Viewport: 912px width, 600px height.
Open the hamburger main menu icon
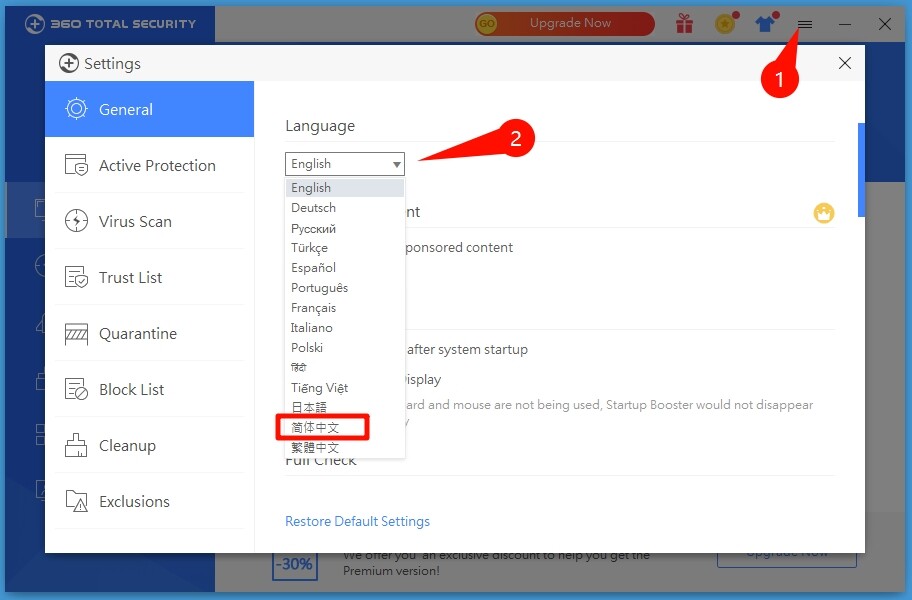click(x=805, y=24)
